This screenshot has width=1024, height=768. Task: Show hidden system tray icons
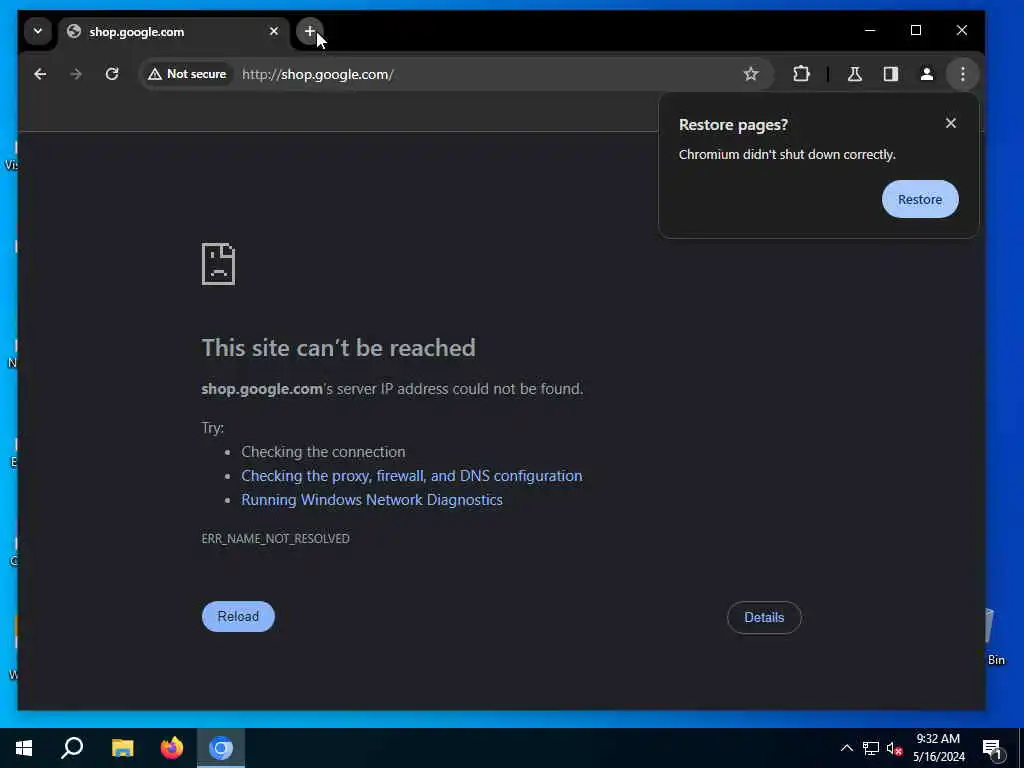coord(846,748)
